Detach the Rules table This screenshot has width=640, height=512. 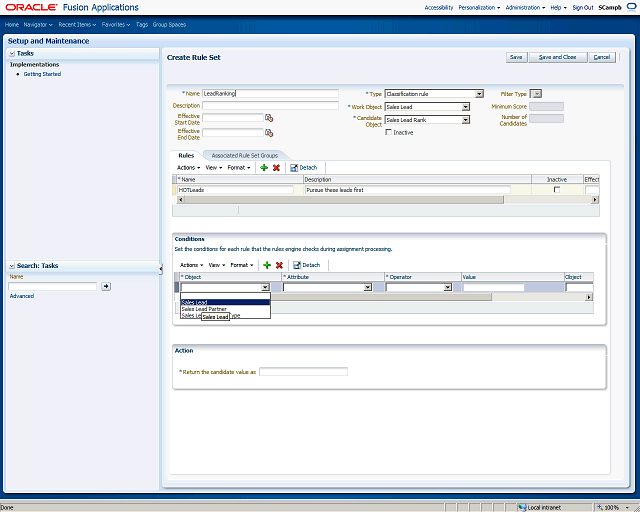(x=303, y=168)
